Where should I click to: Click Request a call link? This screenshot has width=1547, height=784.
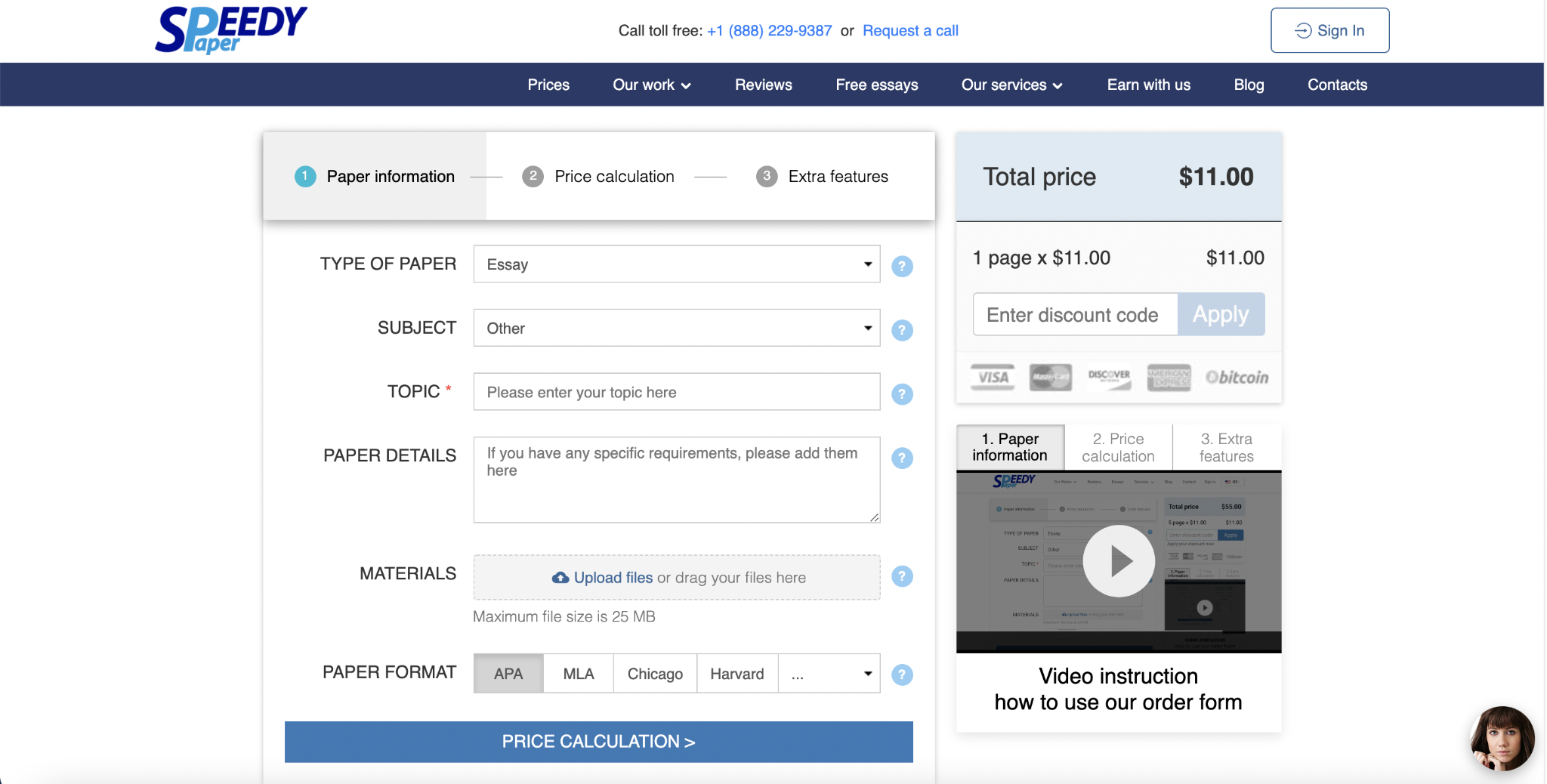[910, 31]
